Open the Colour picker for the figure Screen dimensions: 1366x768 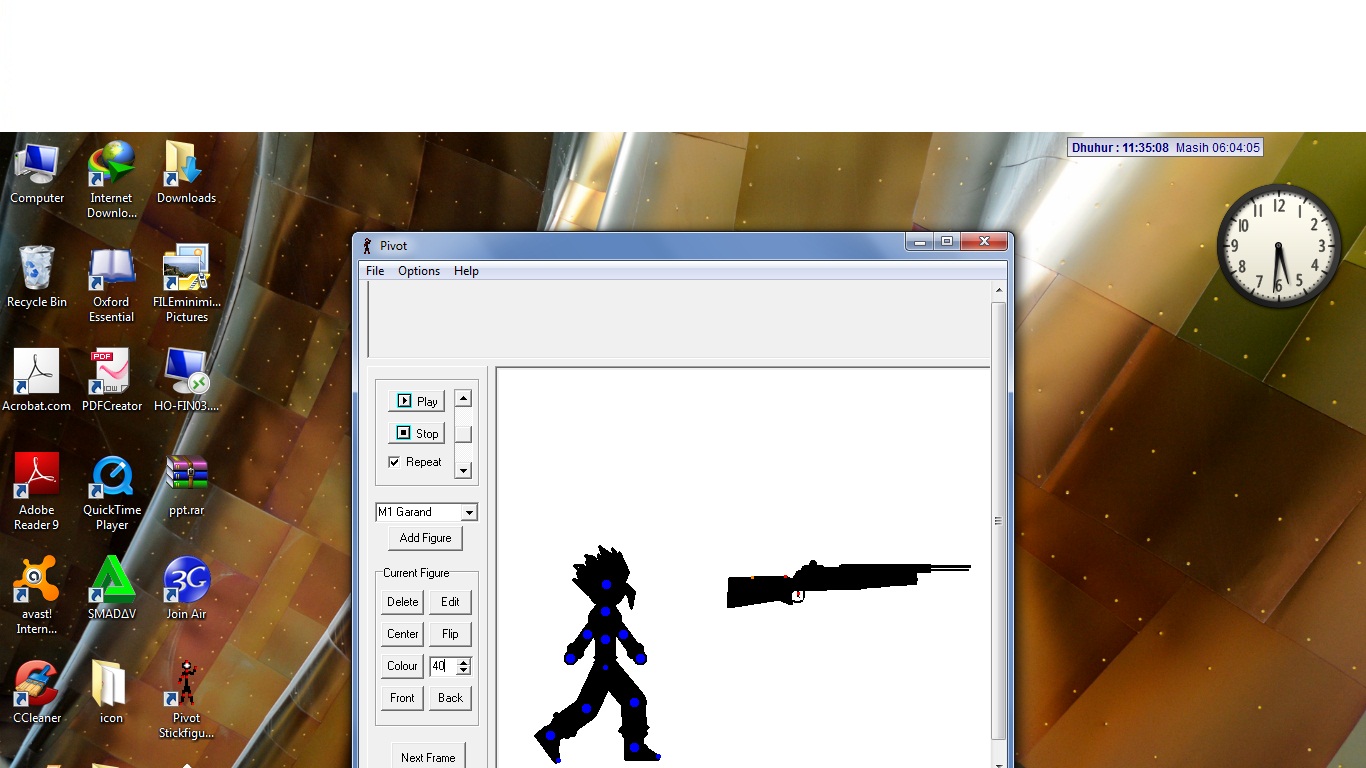pyautogui.click(x=401, y=665)
